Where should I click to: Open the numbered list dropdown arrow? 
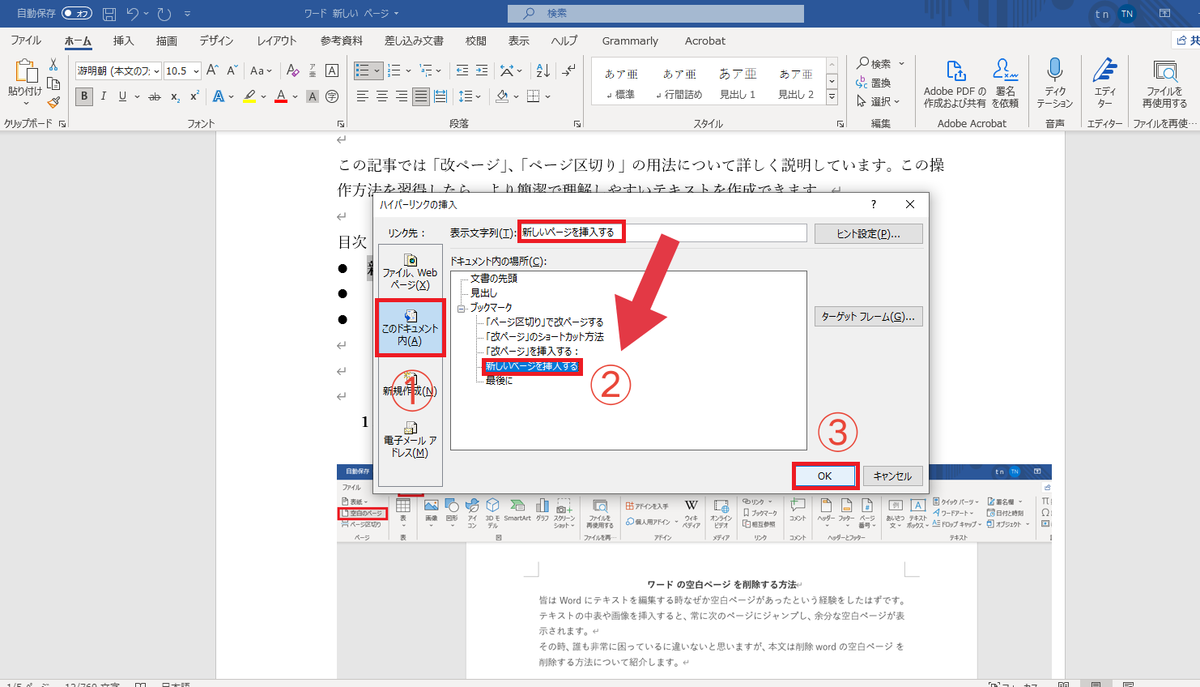point(408,71)
